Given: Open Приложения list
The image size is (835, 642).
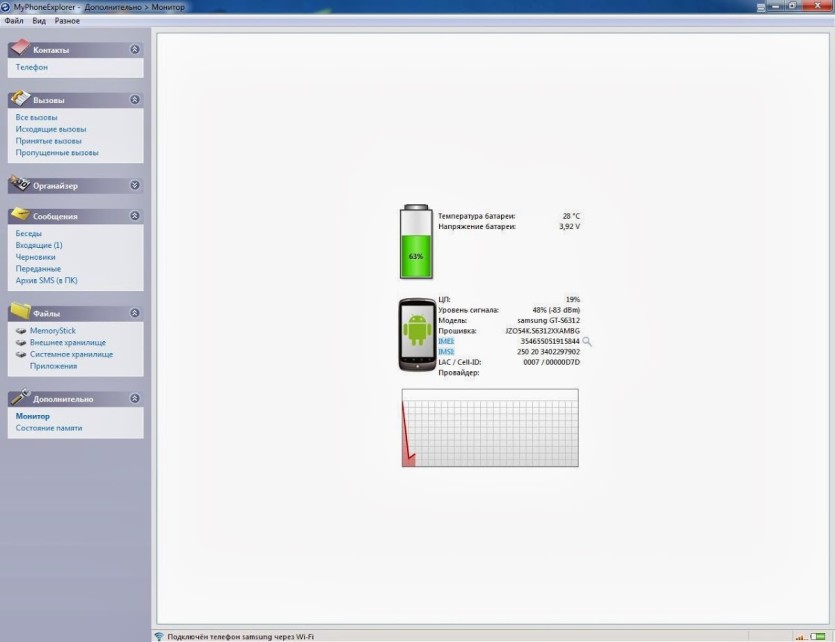Looking at the screenshot, I should click(53, 366).
